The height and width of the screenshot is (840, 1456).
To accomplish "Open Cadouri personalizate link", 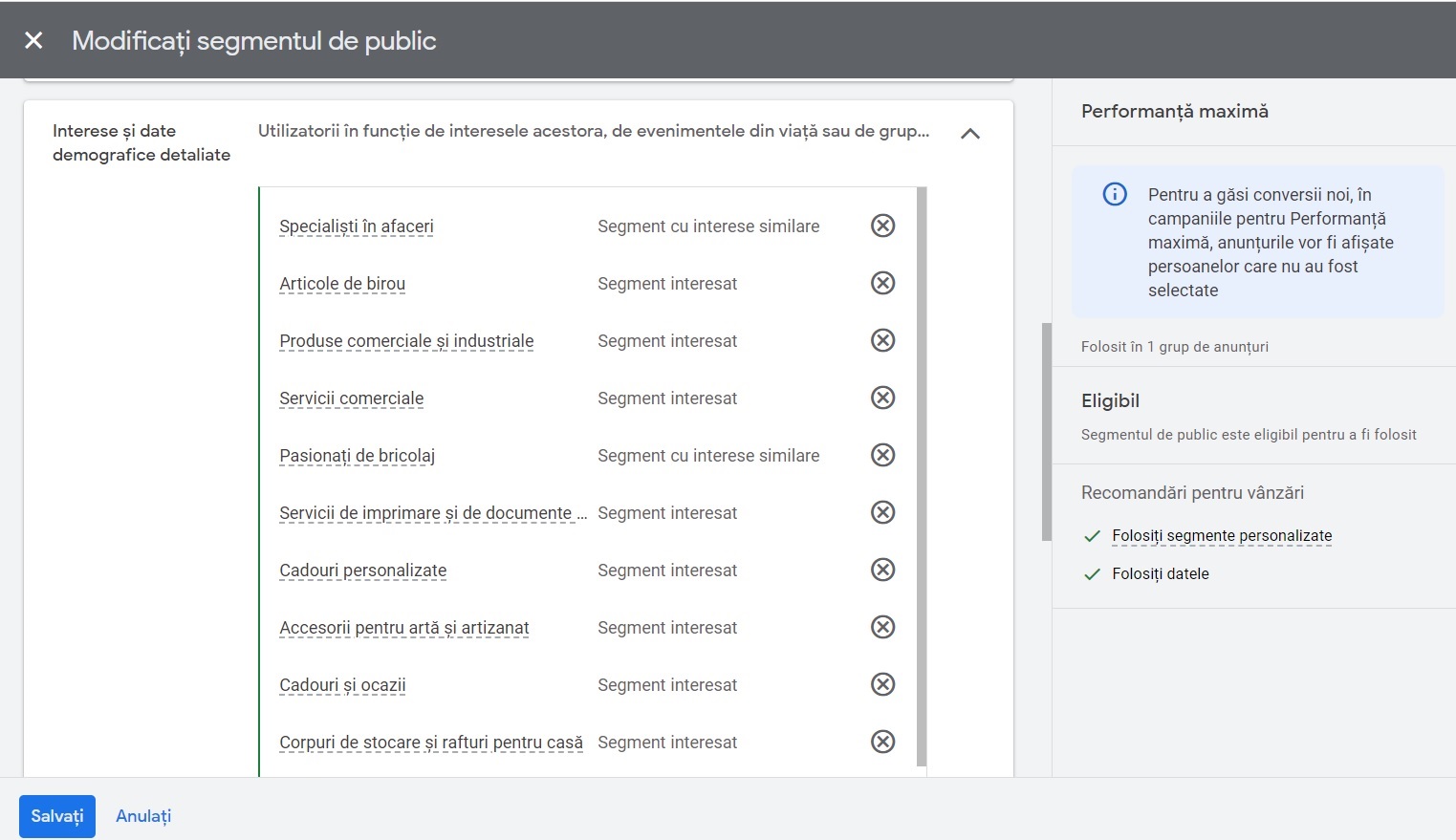I will 362,571.
